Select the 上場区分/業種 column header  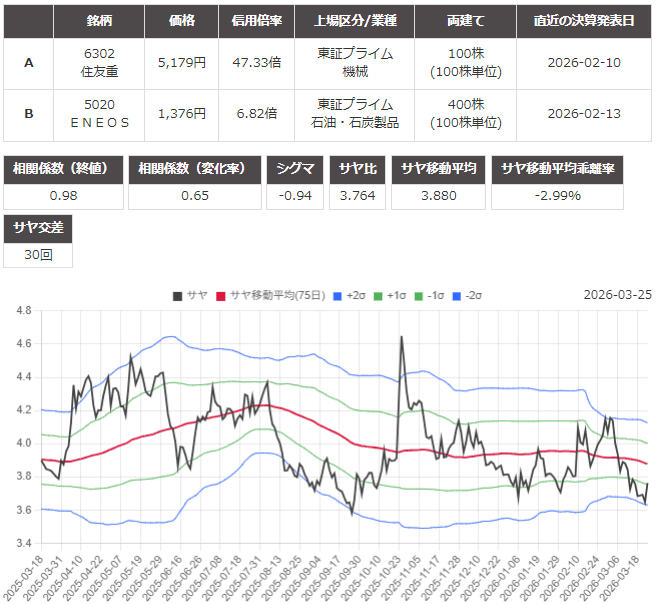pos(355,20)
